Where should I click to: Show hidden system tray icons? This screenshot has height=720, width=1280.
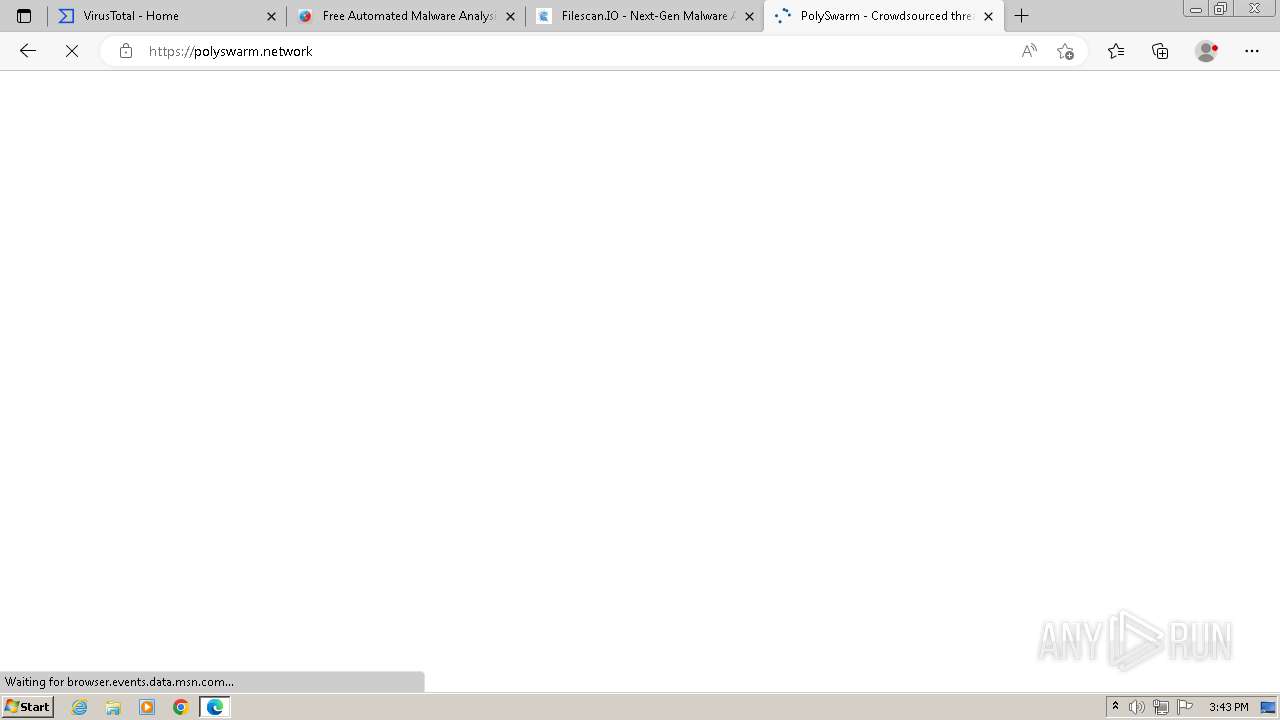pos(1116,707)
